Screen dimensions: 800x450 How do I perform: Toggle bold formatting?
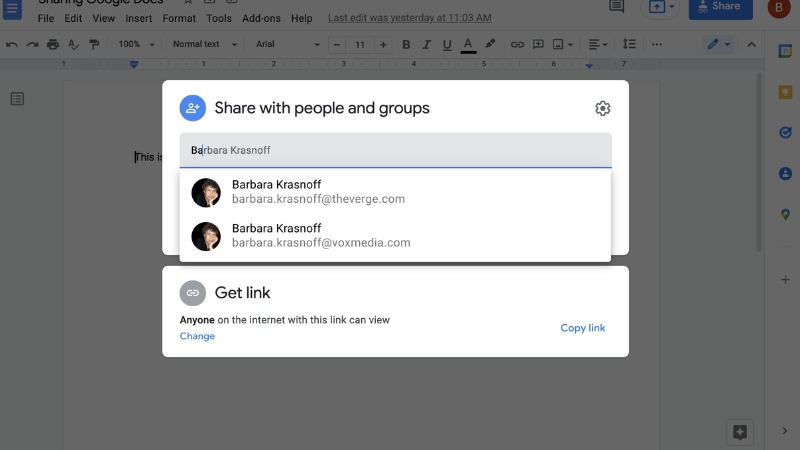(x=406, y=44)
